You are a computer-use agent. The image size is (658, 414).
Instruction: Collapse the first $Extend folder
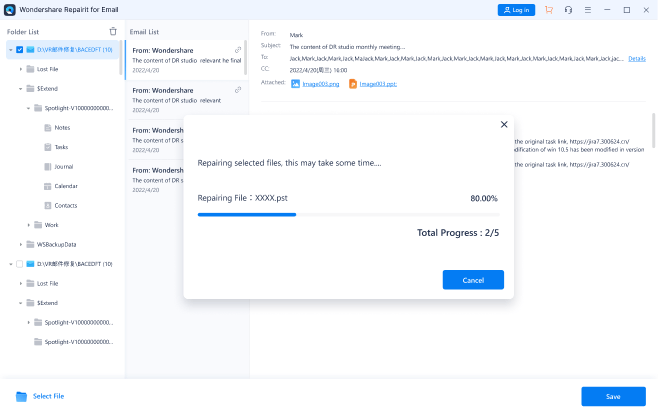[21, 89]
